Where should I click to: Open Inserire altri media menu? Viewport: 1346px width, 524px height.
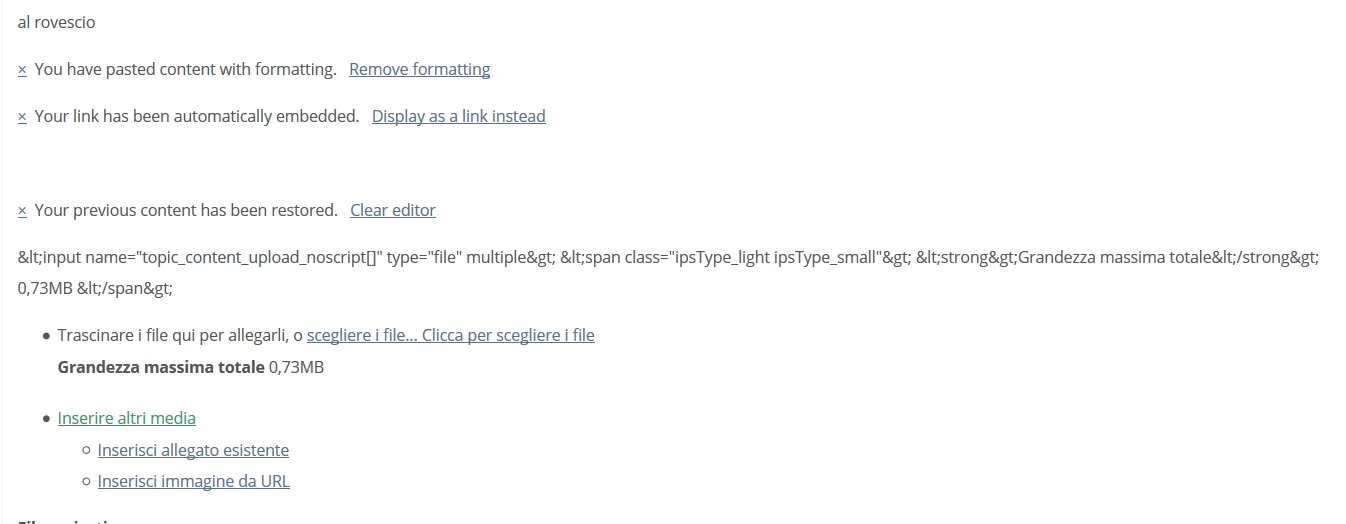[127, 418]
